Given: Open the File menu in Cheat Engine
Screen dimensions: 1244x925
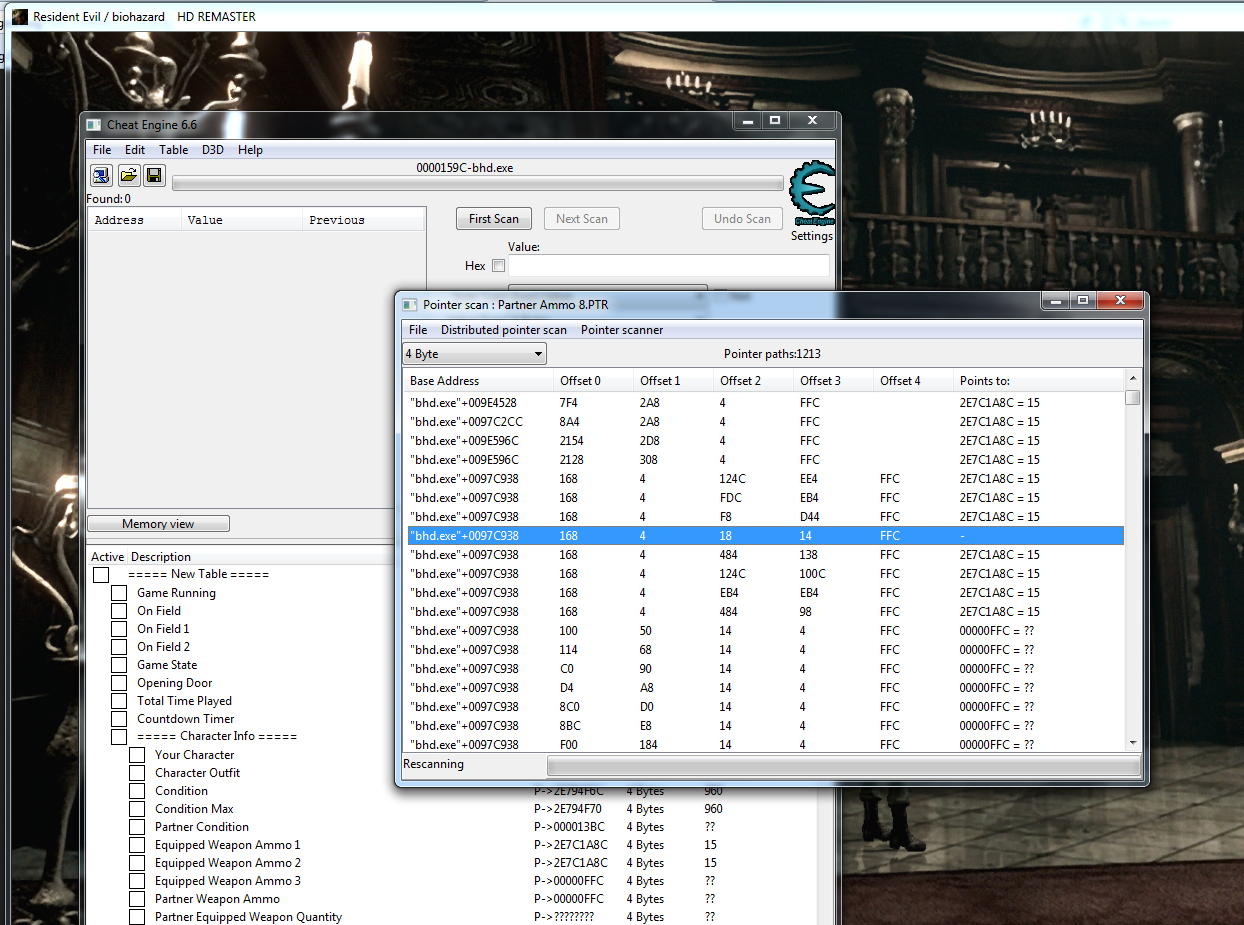Looking at the screenshot, I should point(102,150).
